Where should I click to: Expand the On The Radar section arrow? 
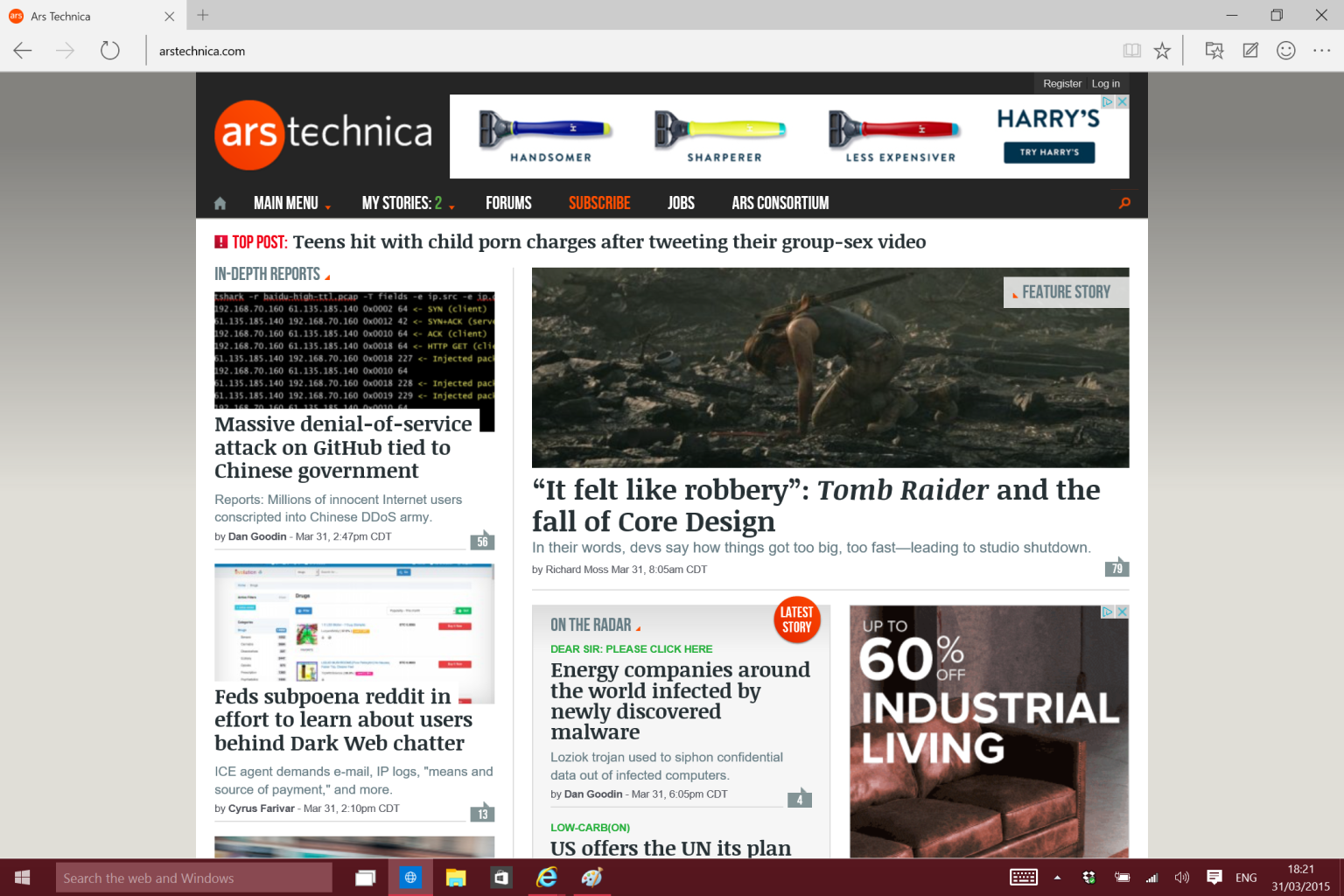pyautogui.click(x=640, y=626)
